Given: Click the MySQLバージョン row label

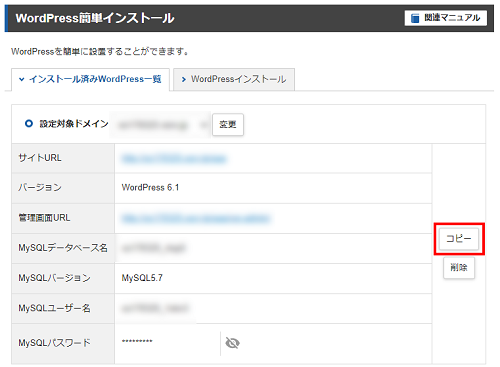Looking at the screenshot, I should click(x=54, y=278).
